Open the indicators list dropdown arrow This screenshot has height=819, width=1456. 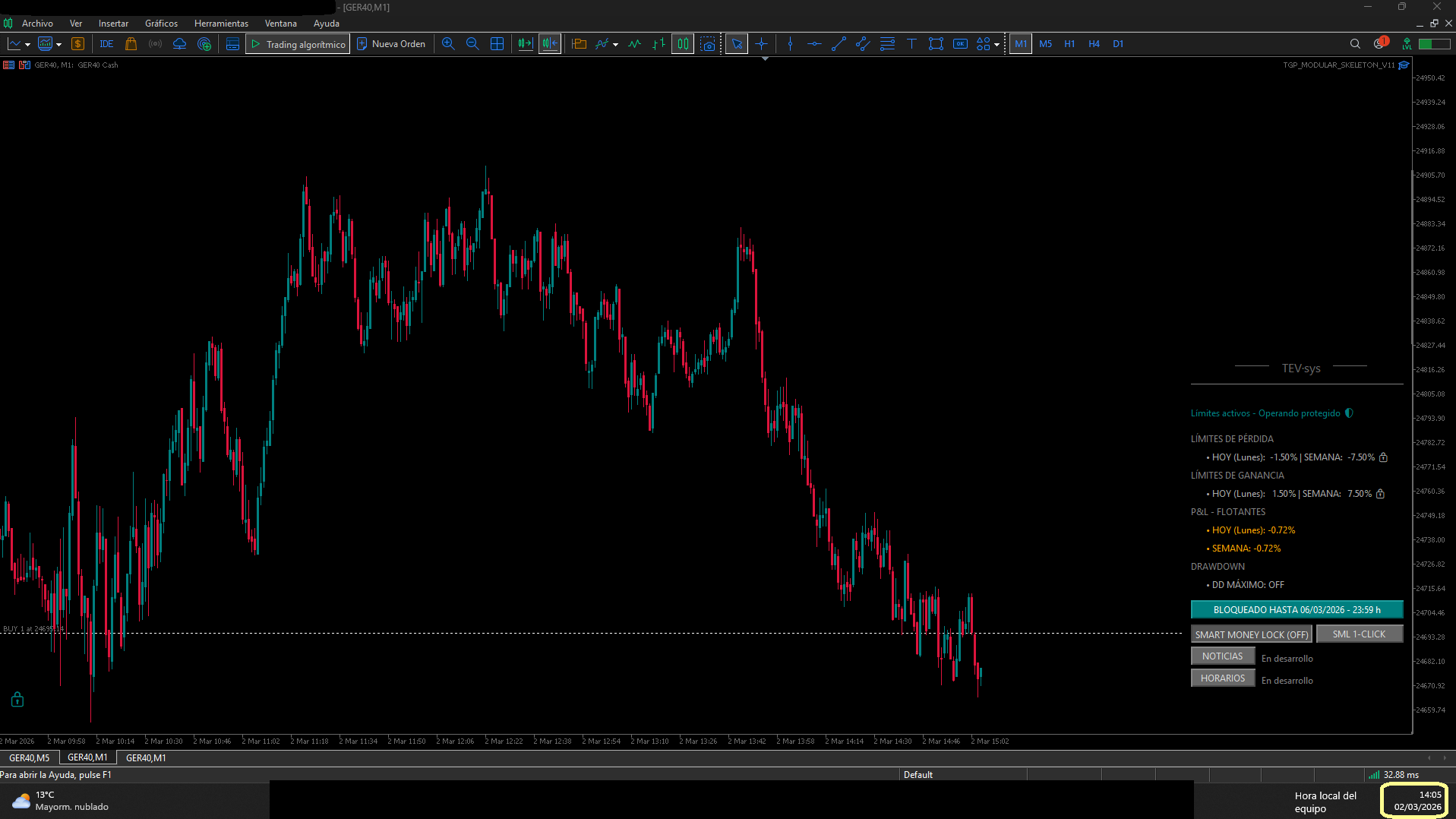coord(615,45)
